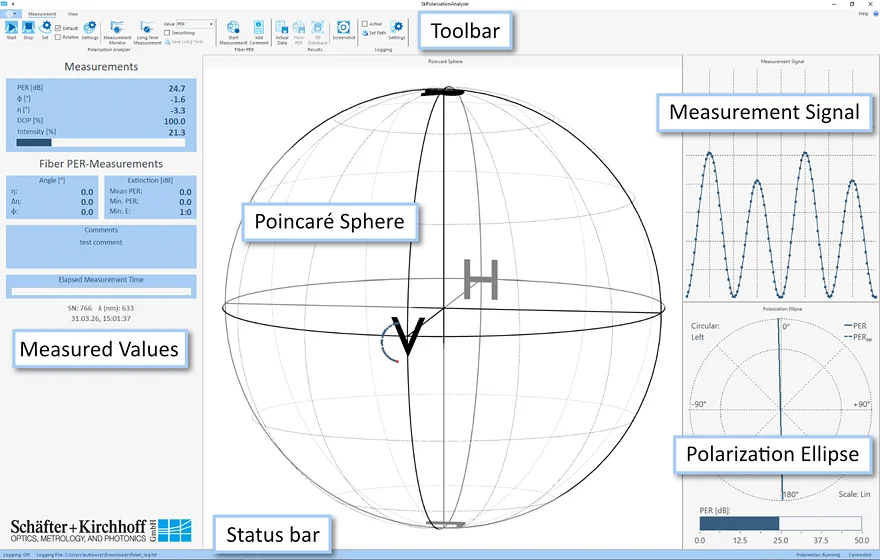Click the V label on Poincaré sphere
880x560 pixels.
pyautogui.click(x=407, y=336)
